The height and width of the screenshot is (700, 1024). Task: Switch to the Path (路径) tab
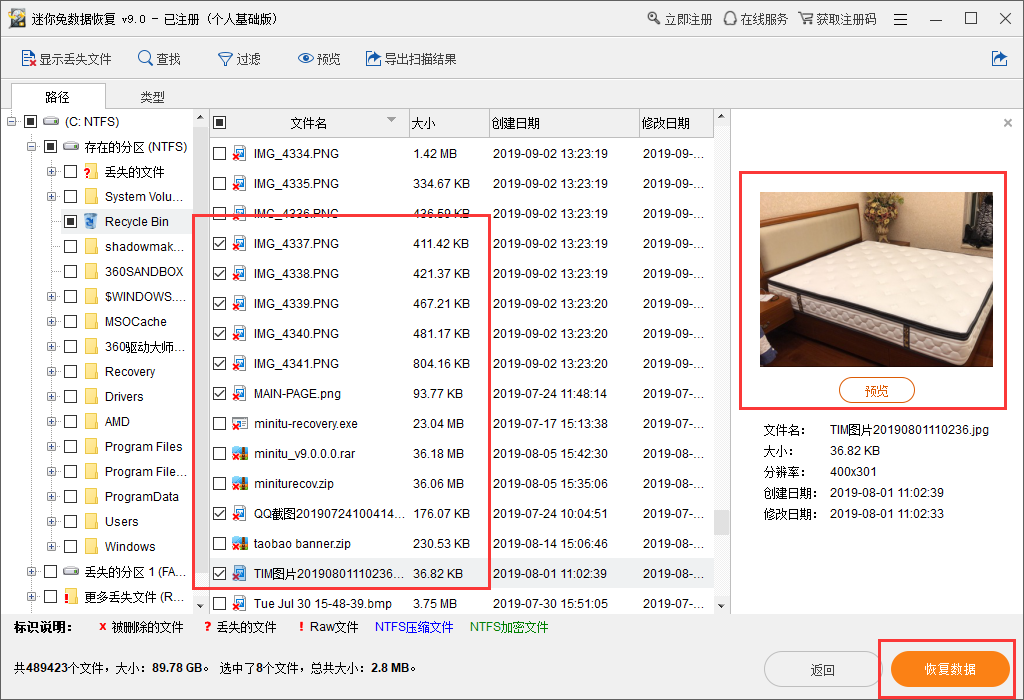pyautogui.click(x=57, y=97)
